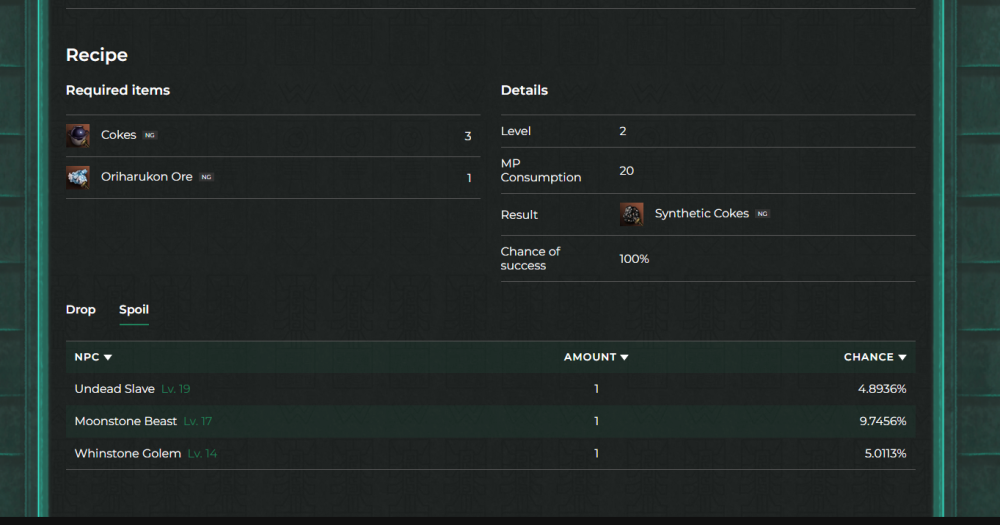Click the Undead Slave amount cell
Screen dimensions: 1000x525
coord(596,389)
